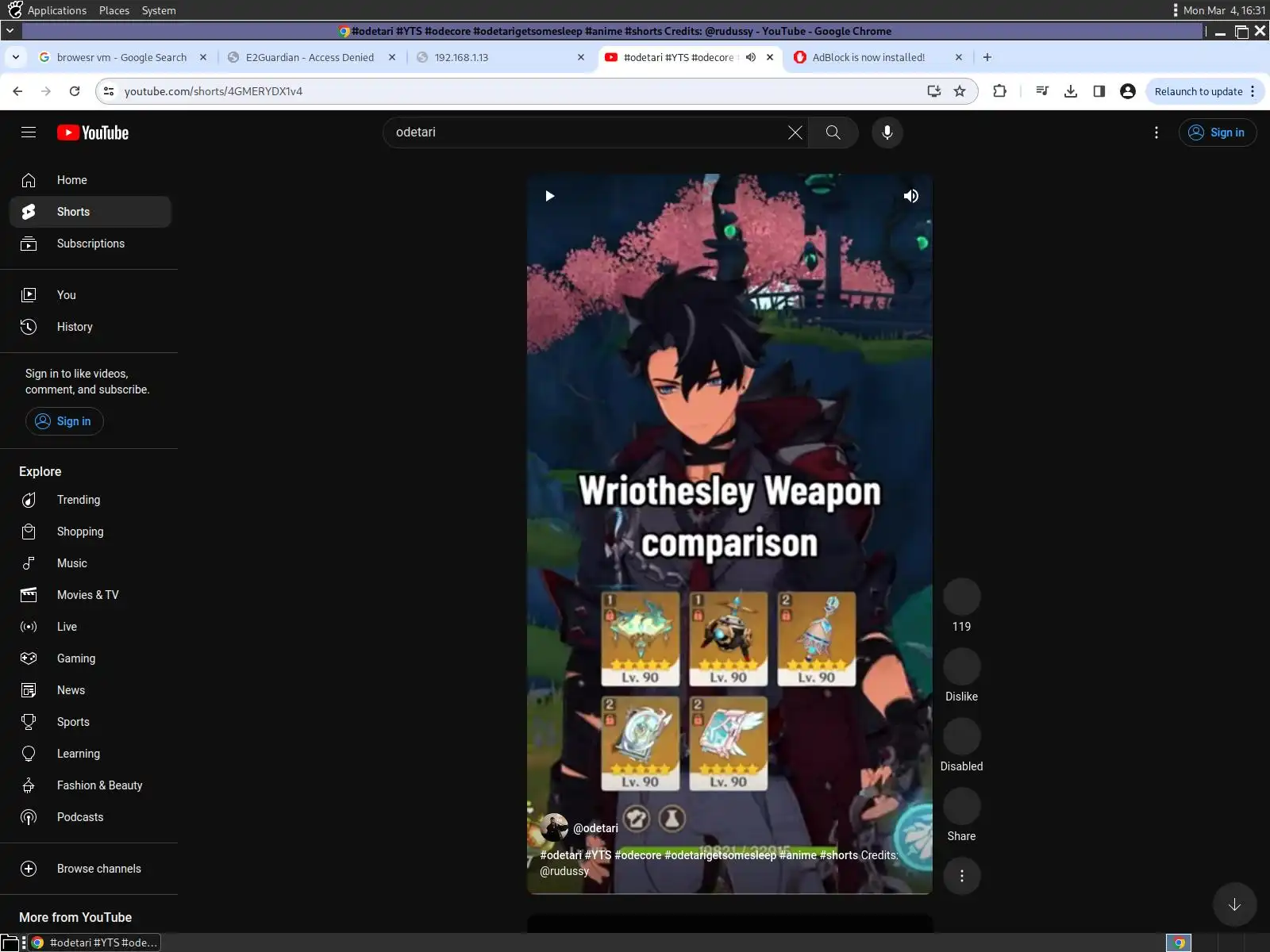Clear the odetari search text with X

click(x=795, y=132)
